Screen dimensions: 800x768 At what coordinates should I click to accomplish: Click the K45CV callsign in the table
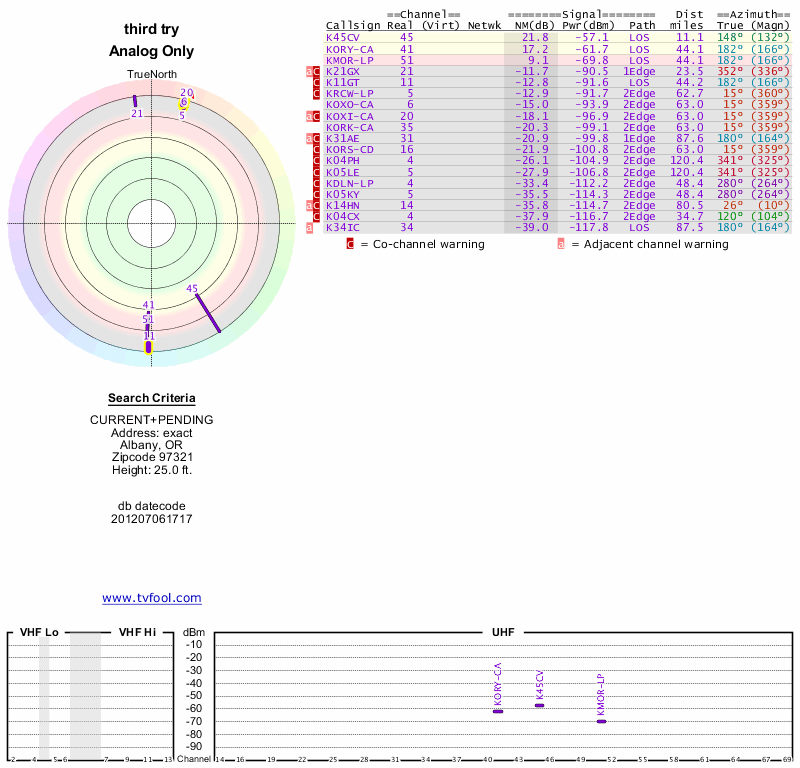coord(343,37)
